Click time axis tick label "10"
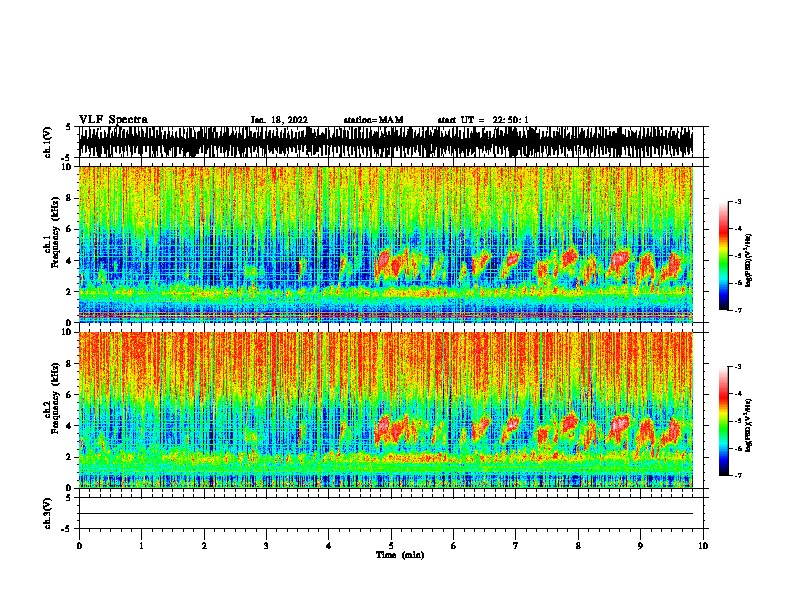792x612 pixels. [703, 546]
